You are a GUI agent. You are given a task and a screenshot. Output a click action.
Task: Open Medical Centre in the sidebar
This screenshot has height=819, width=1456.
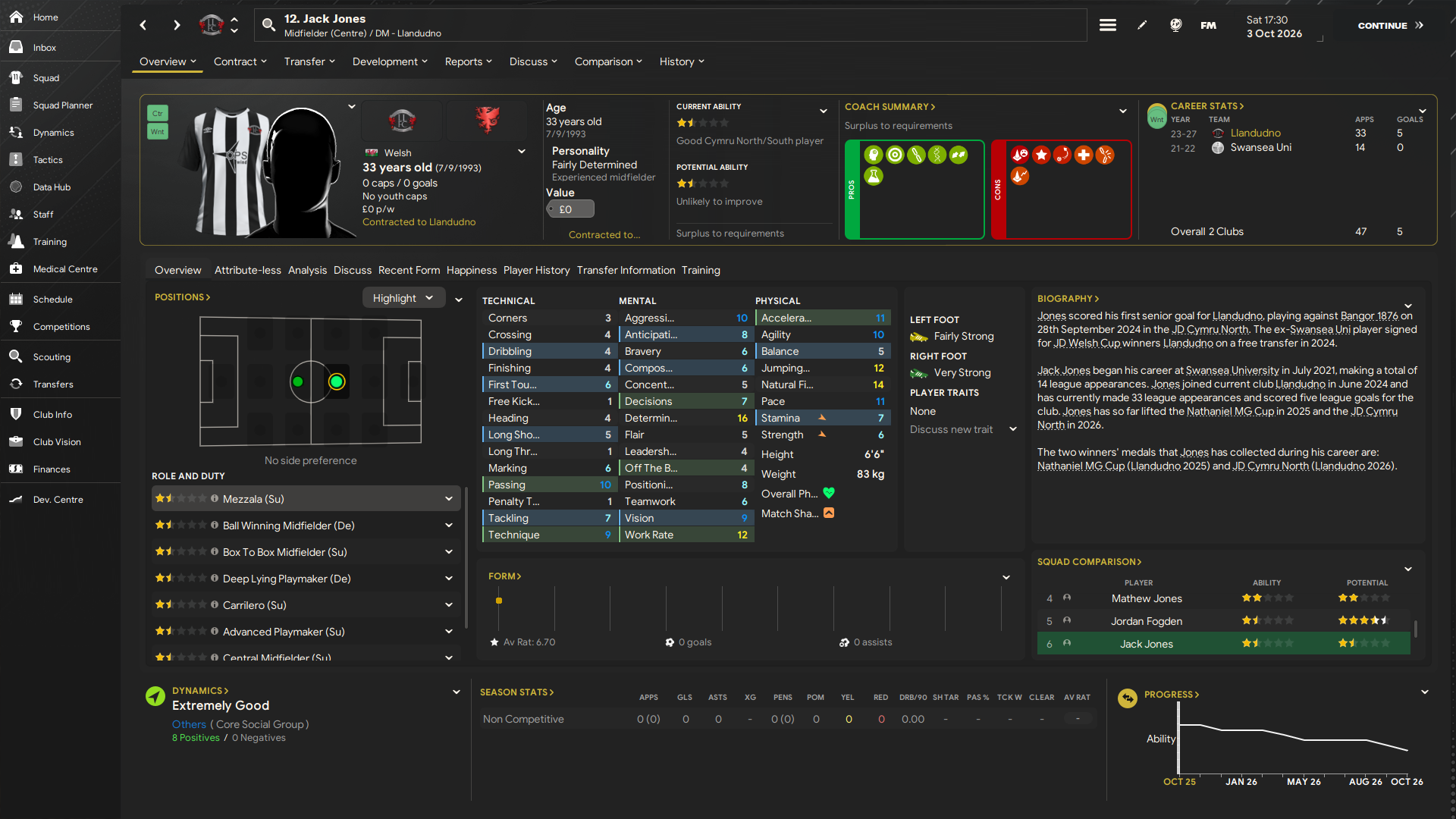[x=65, y=269]
